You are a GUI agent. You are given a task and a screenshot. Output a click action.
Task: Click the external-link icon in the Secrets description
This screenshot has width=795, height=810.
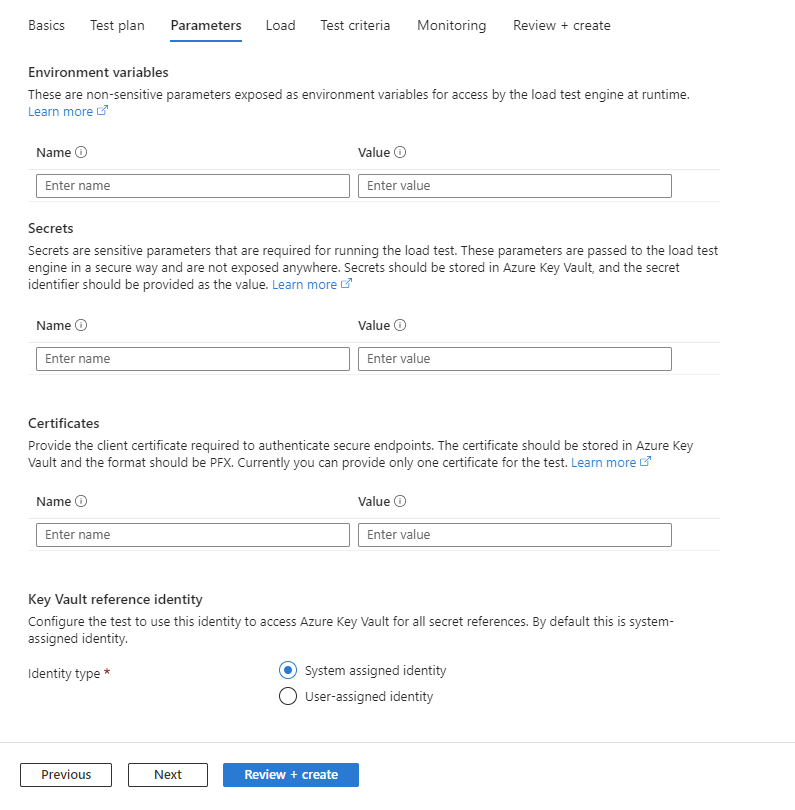(348, 284)
